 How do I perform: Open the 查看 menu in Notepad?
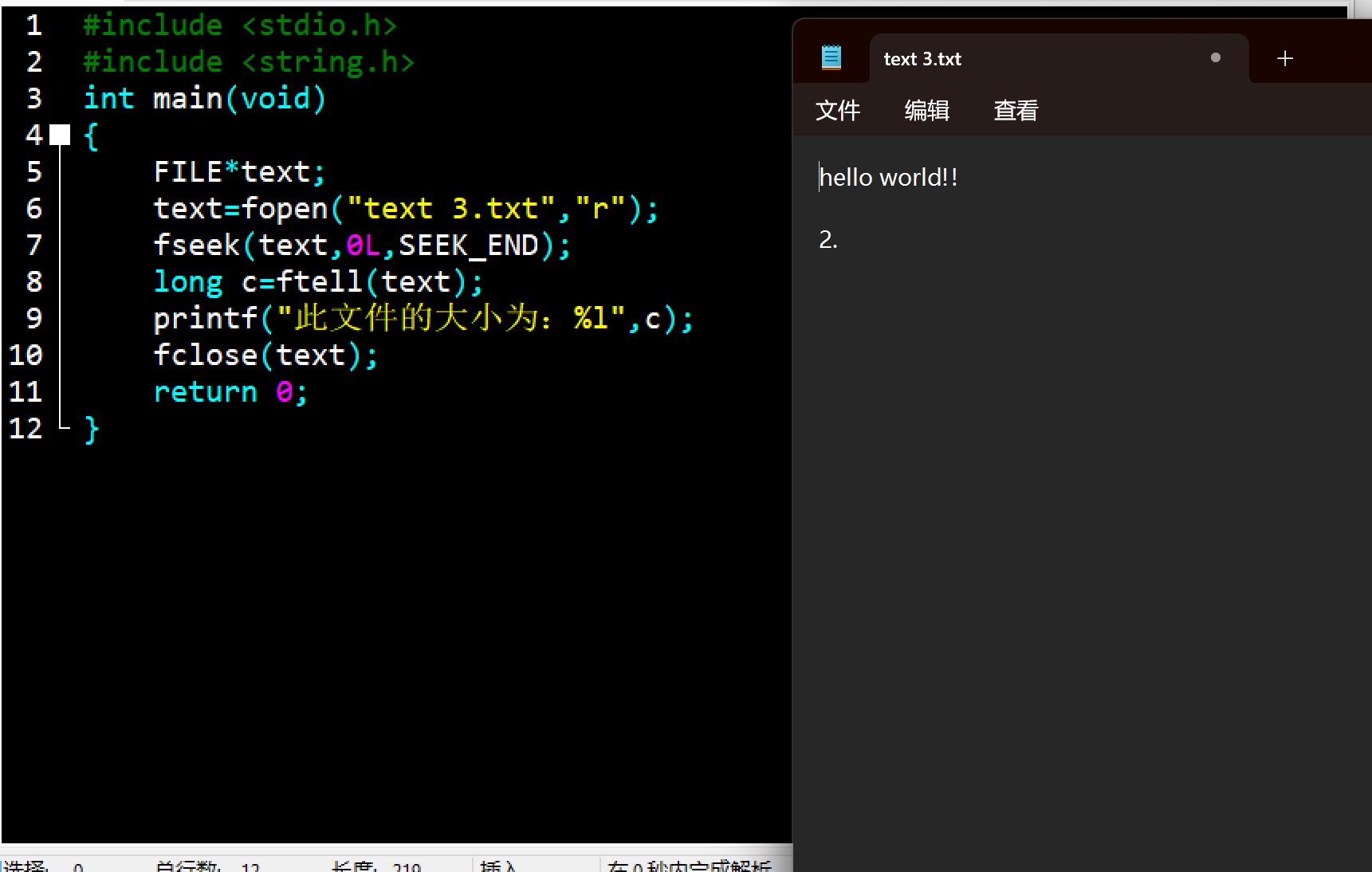click(1016, 110)
